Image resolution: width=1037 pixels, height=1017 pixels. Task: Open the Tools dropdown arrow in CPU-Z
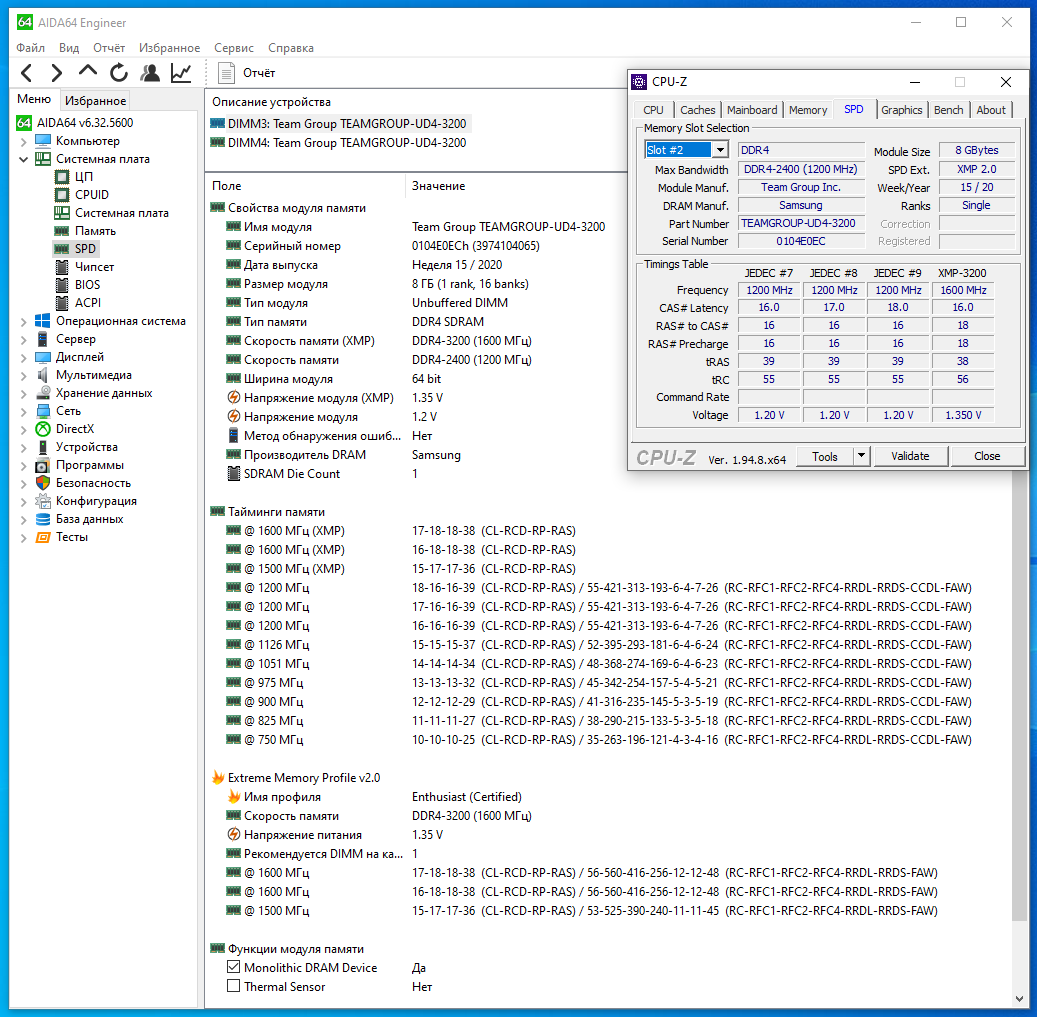[x=861, y=456]
